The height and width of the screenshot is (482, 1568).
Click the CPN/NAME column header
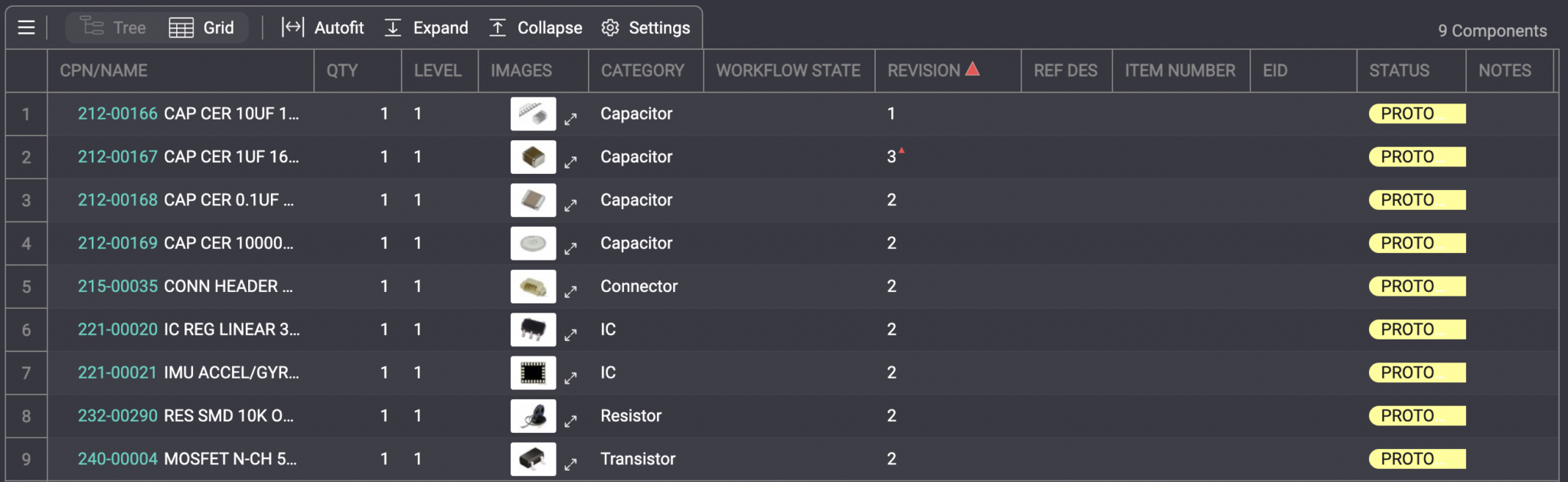(x=103, y=70)
